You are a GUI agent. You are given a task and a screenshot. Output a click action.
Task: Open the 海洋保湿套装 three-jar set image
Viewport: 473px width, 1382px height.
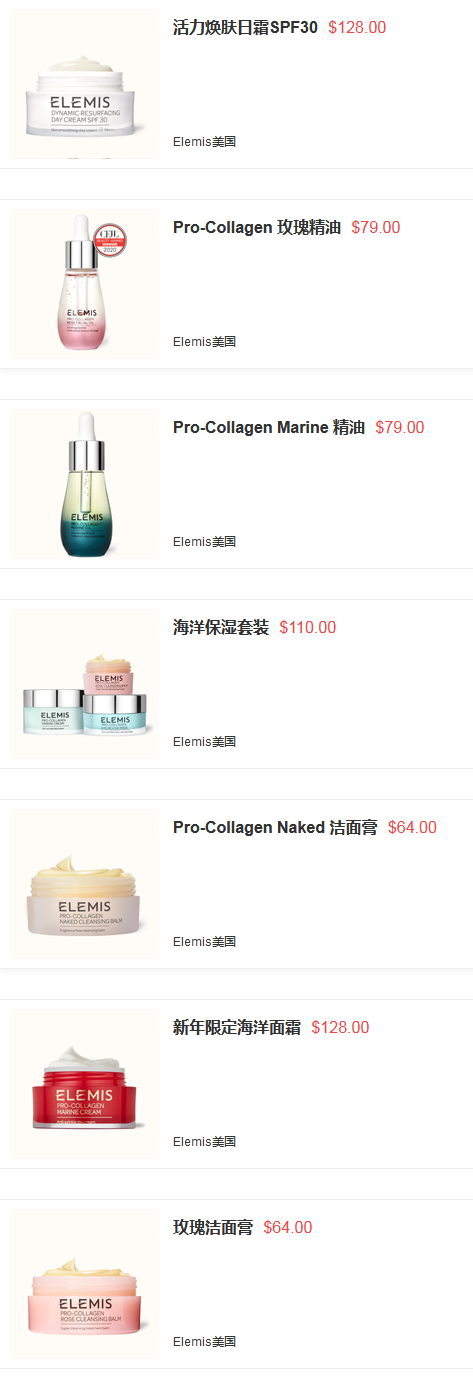(x=84, y=684)
